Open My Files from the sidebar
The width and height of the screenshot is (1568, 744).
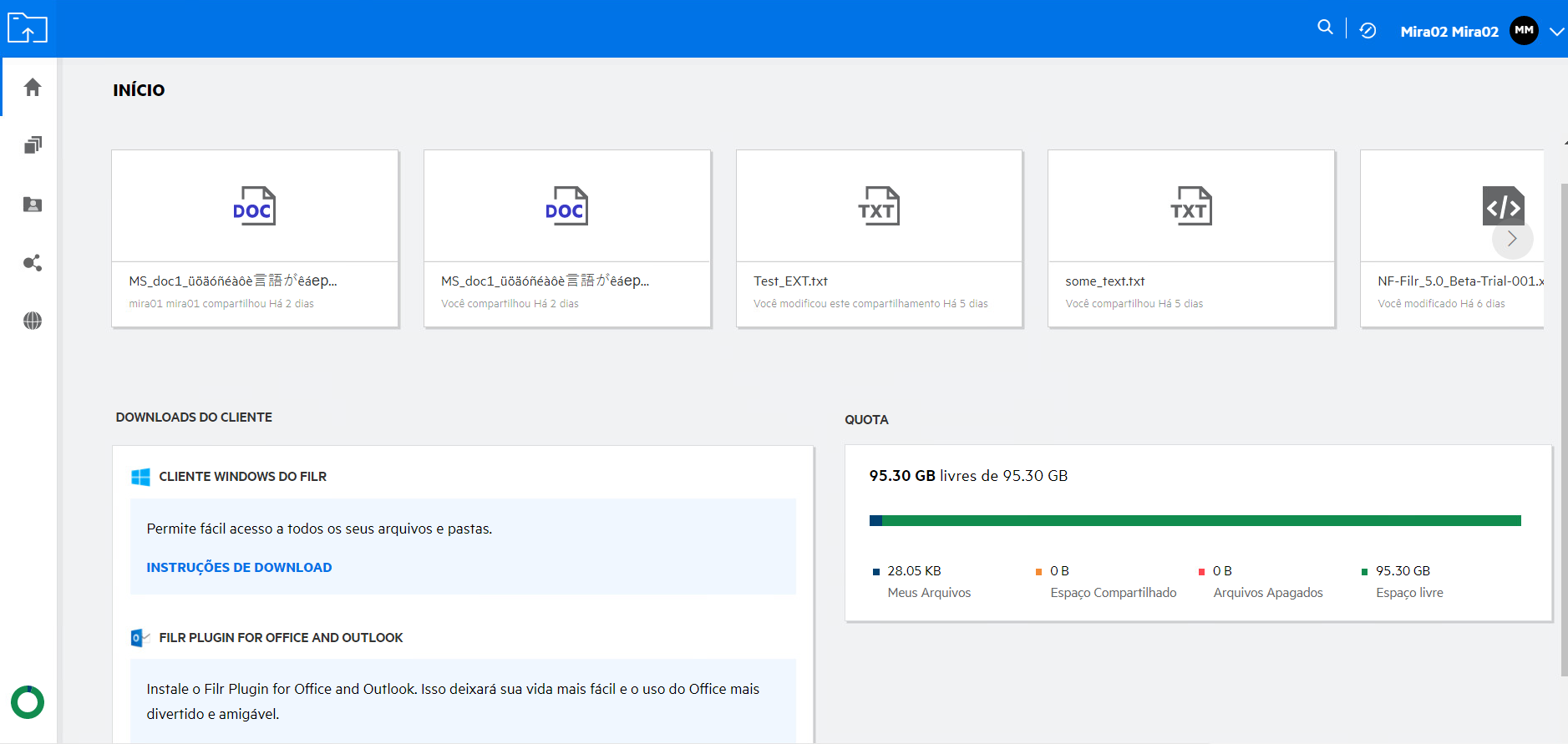[33, 145]
